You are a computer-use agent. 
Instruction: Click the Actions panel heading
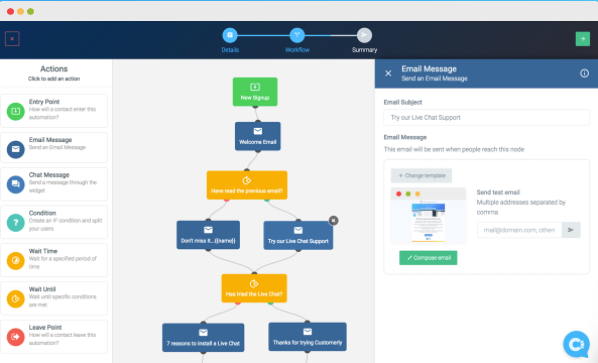(54, 69)
